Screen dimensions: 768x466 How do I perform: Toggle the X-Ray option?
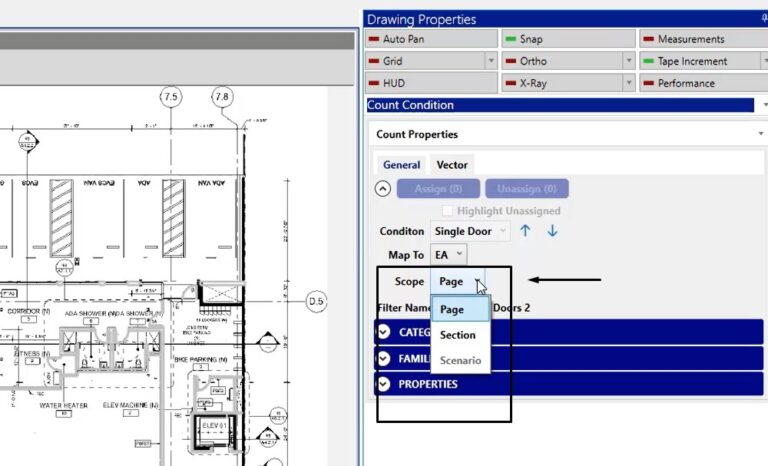coord(562,83)
